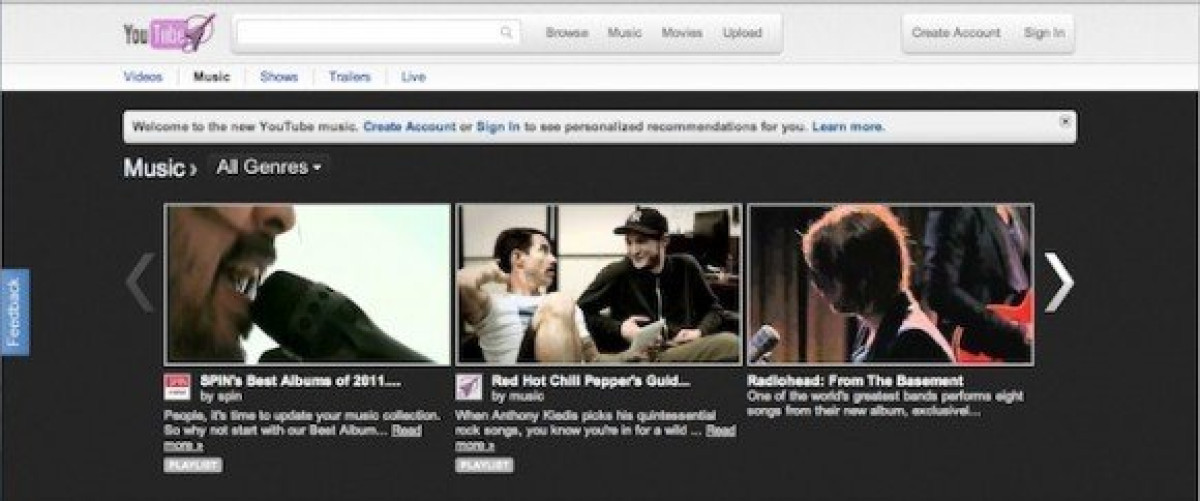
Task: Click the 'by spin' author text
Action: [x=220, y=396]
